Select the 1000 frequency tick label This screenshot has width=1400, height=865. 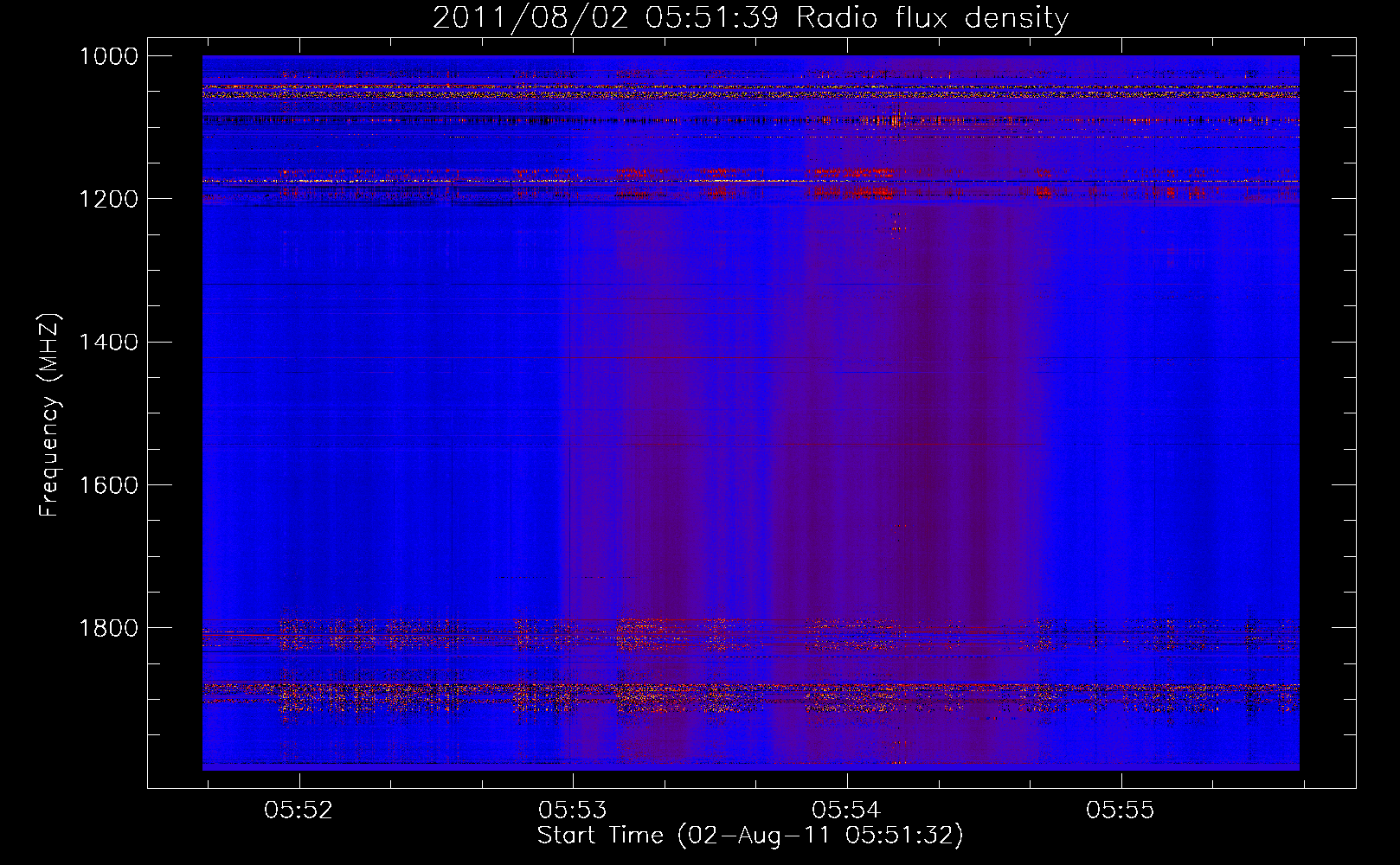(x=109, y=56)
